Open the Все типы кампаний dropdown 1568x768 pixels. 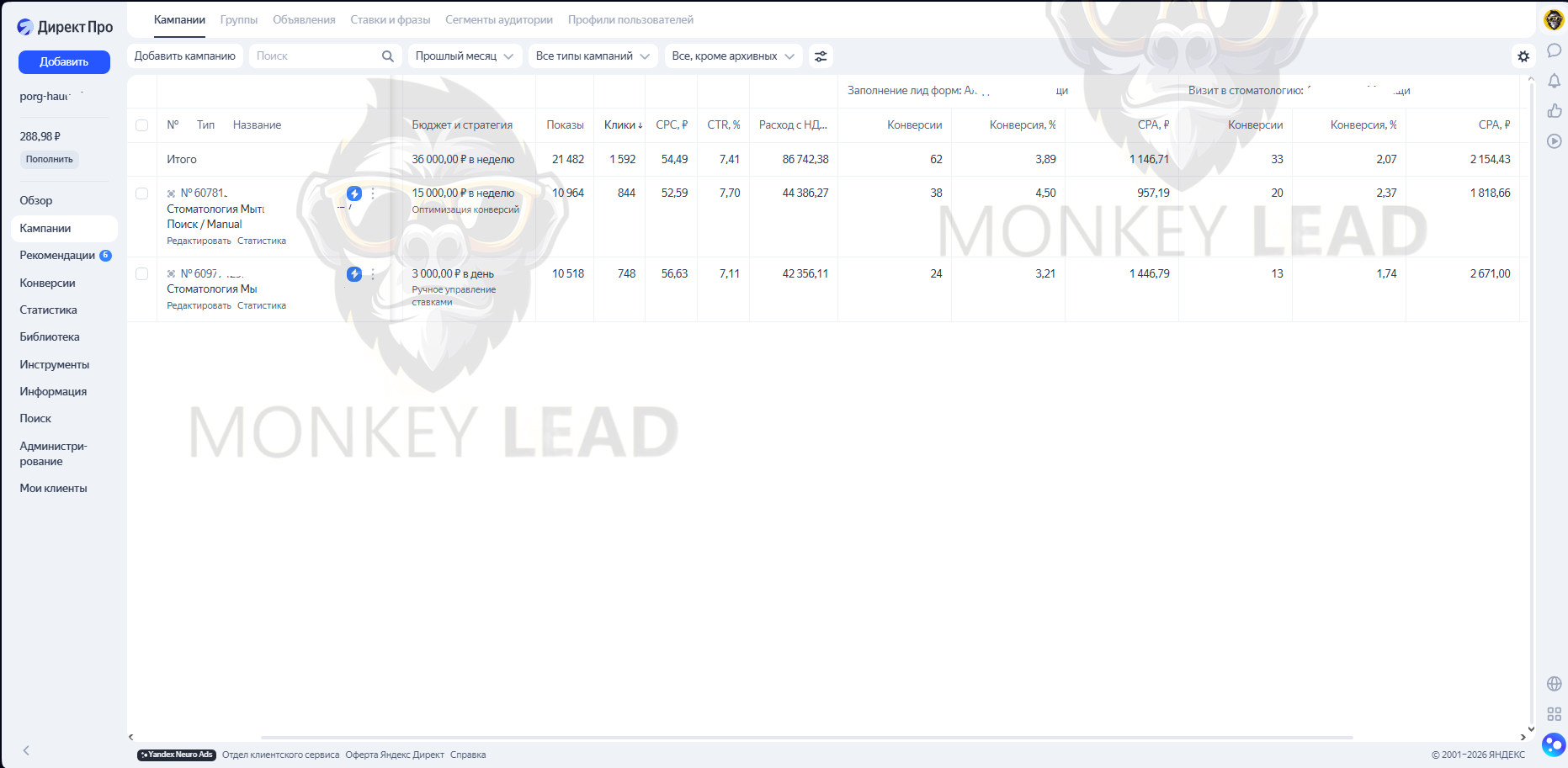pos(593,56)
